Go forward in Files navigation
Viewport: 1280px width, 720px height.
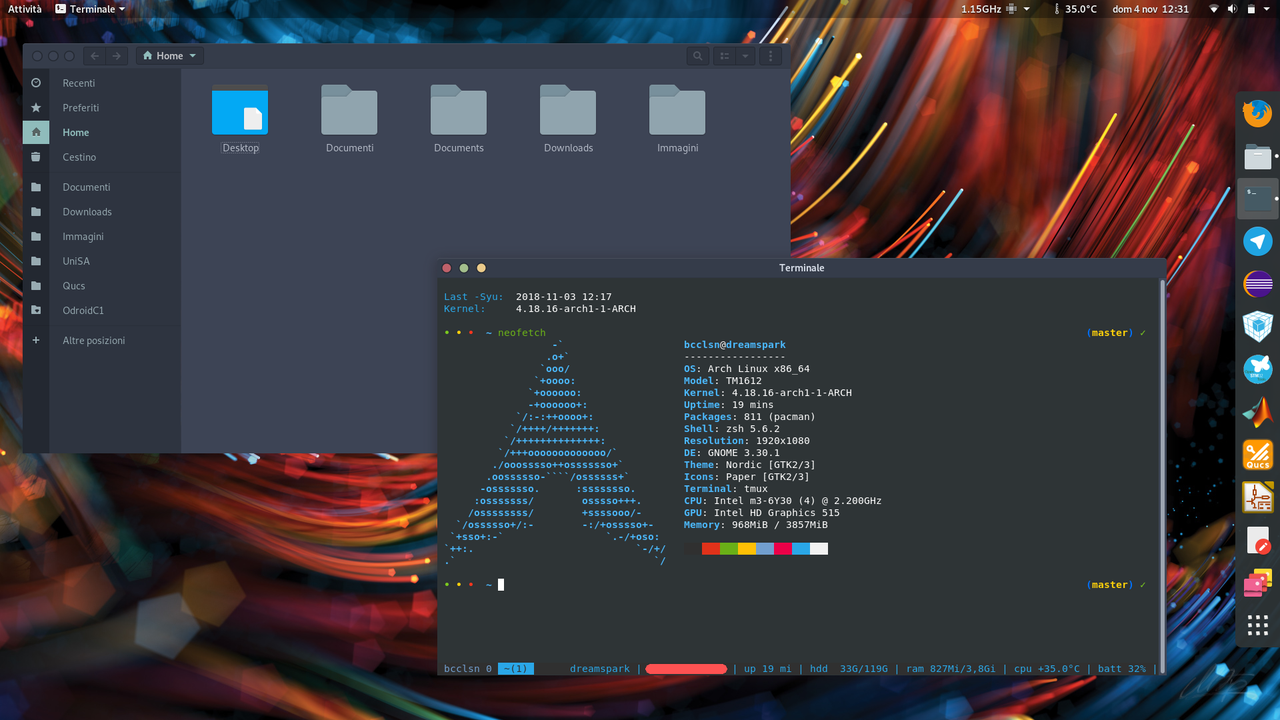117,56
